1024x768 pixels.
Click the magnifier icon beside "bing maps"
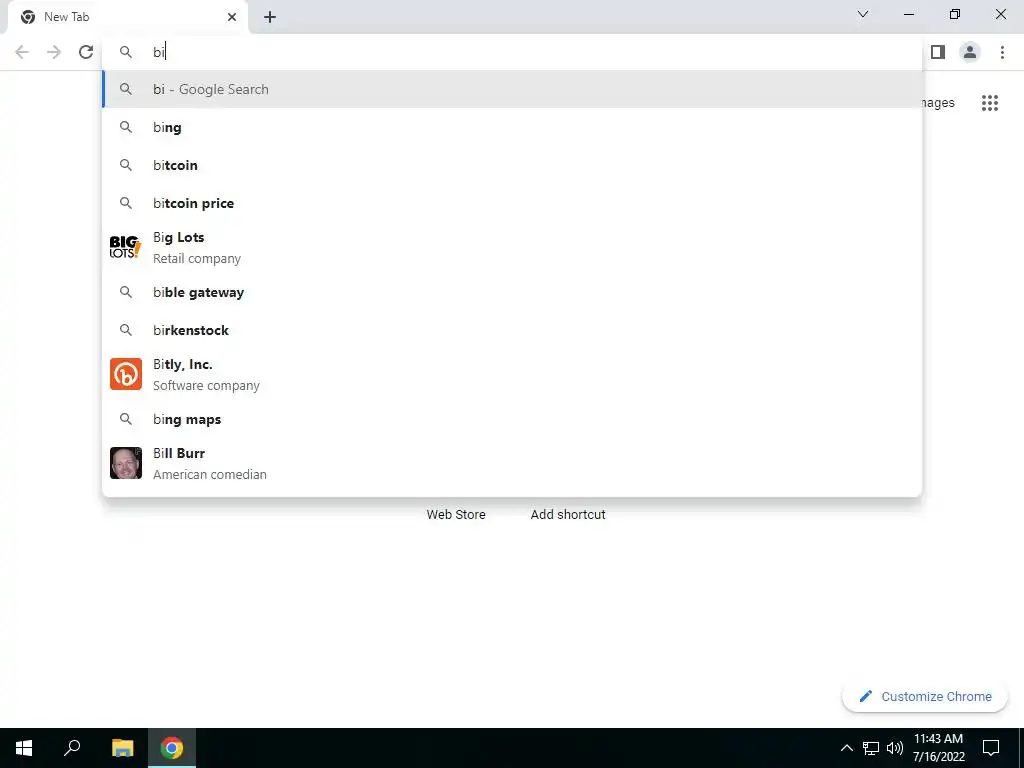[x=125, y=419]
